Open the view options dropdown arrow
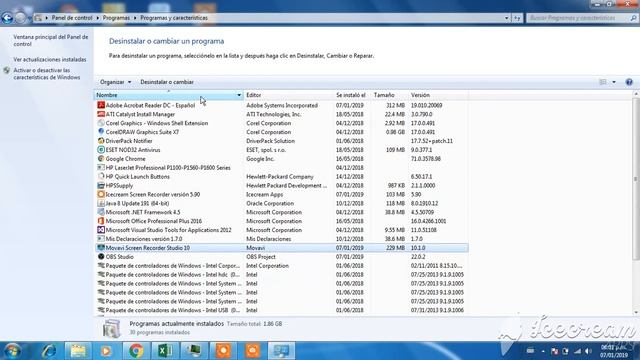 tap(614, 82)
